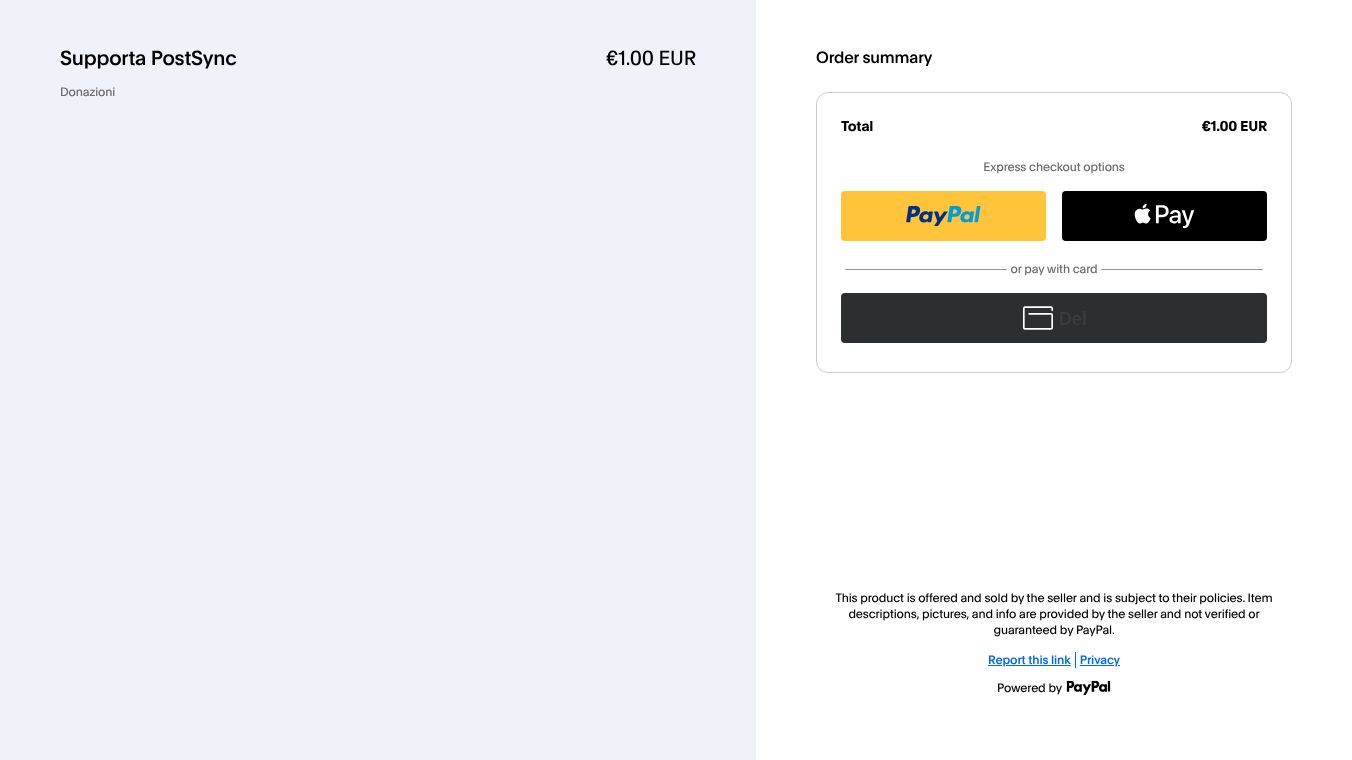Viewport: 1352px width, 760px height.
Task: Click the 'or pay with card' divider text
Action: (x=1053, y=269)
